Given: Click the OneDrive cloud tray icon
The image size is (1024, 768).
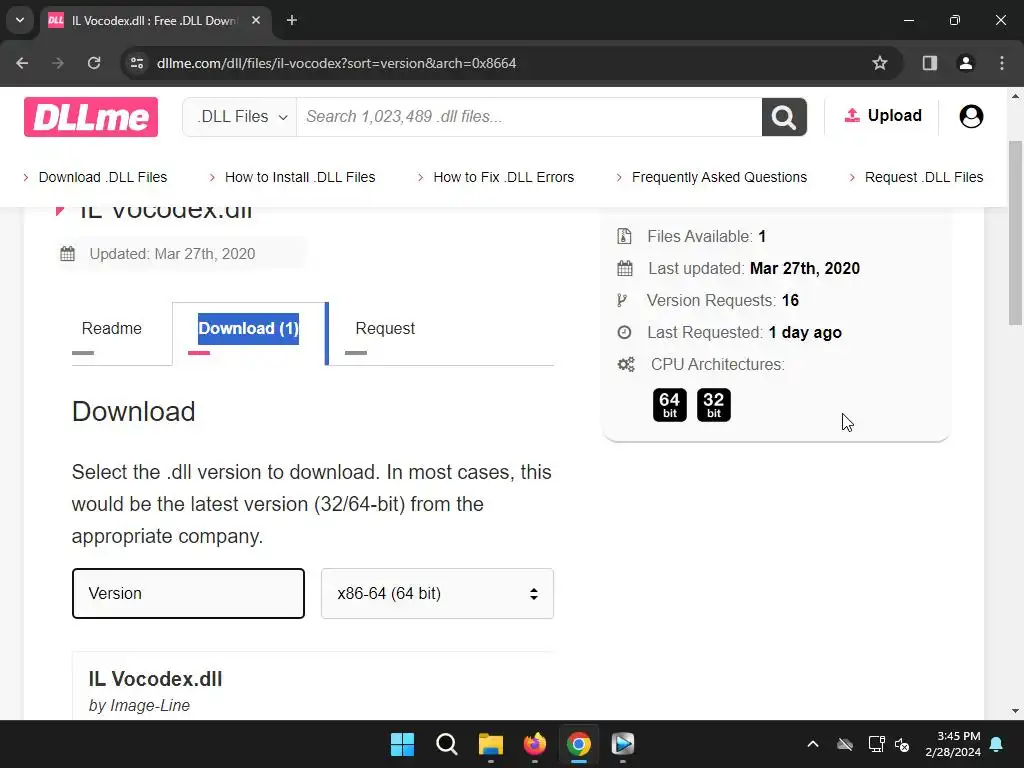Looking at the screenshot, I should [x=844, y=744].
